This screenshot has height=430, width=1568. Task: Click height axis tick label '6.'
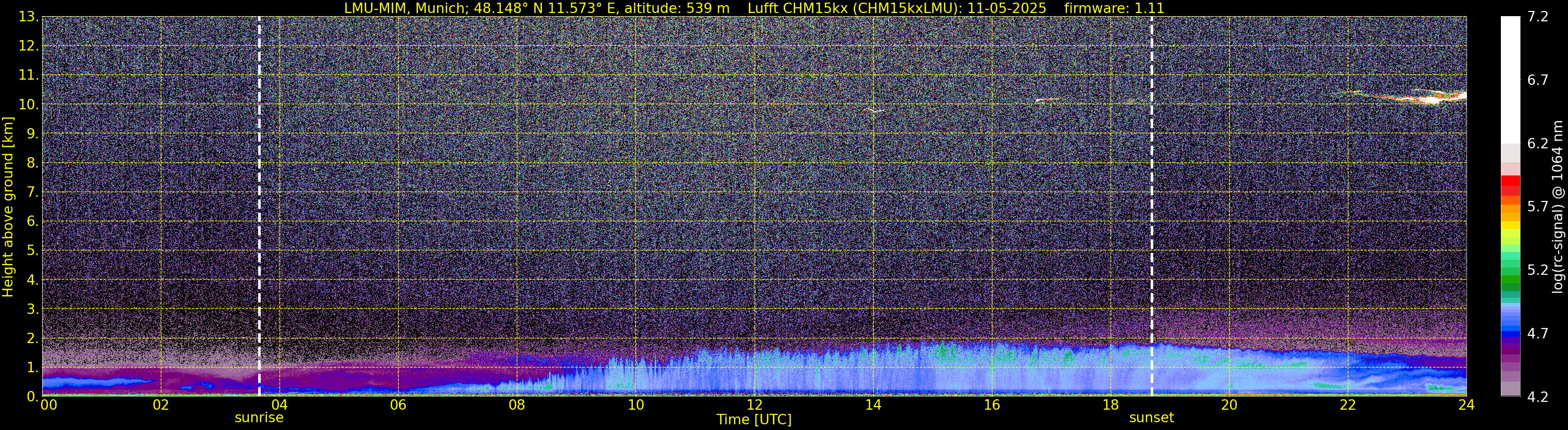(x=33, y=222)
